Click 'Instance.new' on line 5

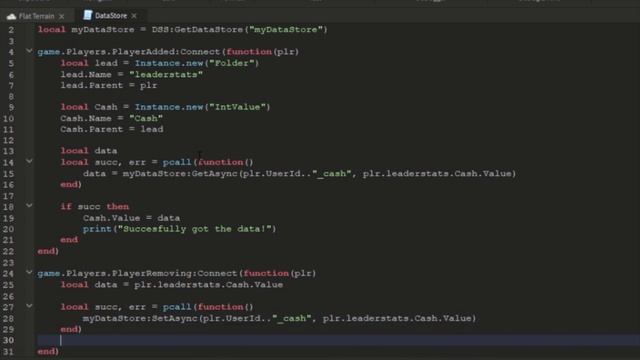coord(169,63)
